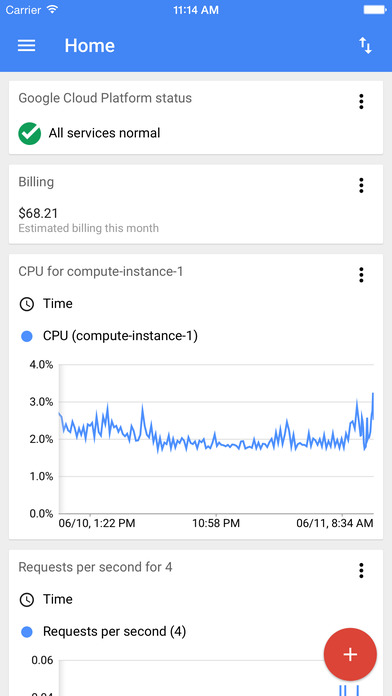The width and height of the screenshot is (392, 696).
Task: Tap the CPU chart spike near 8:34 AM
Action: coord(372,395)
